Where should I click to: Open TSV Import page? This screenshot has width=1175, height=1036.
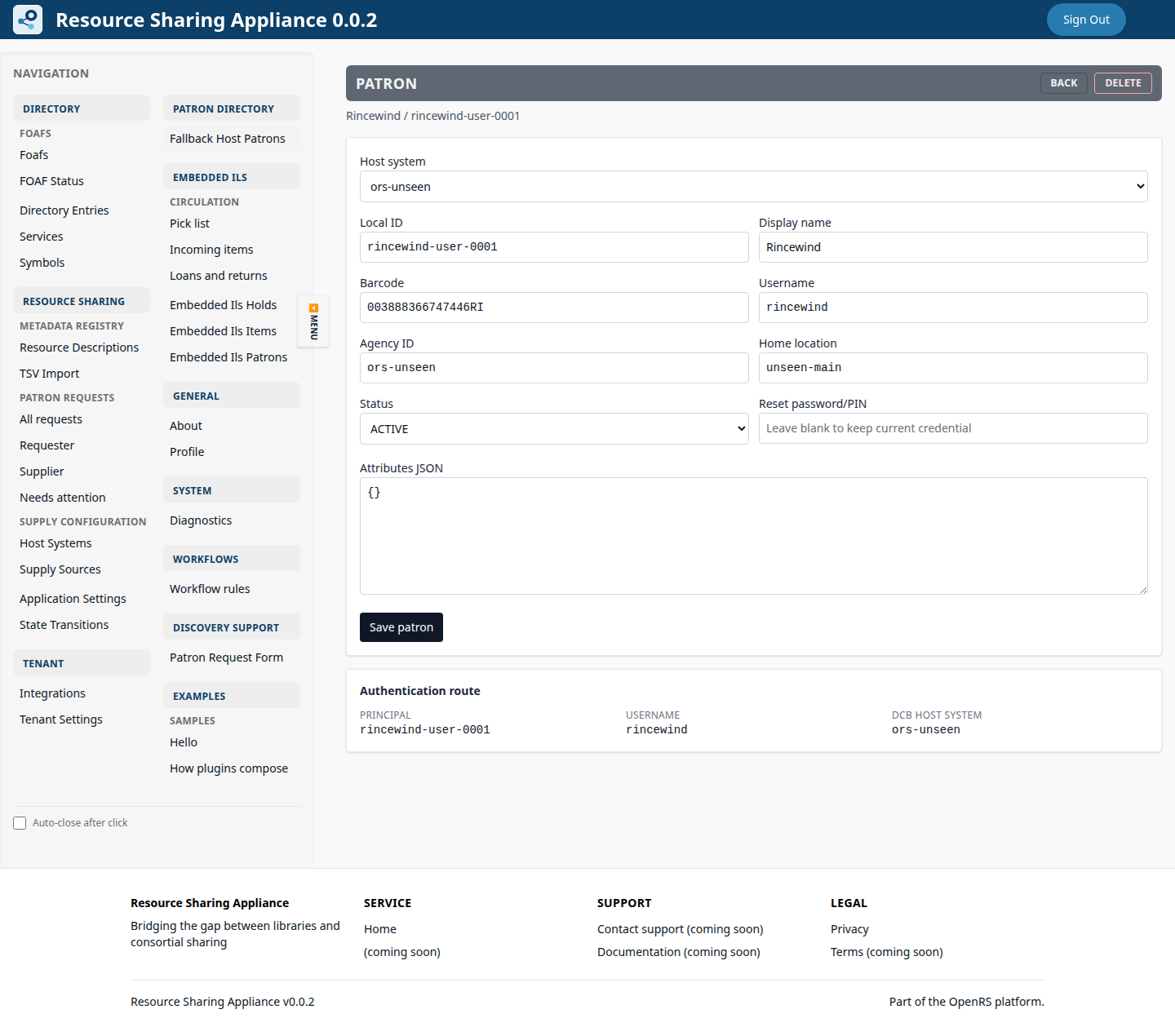click(x=49, y=374)
